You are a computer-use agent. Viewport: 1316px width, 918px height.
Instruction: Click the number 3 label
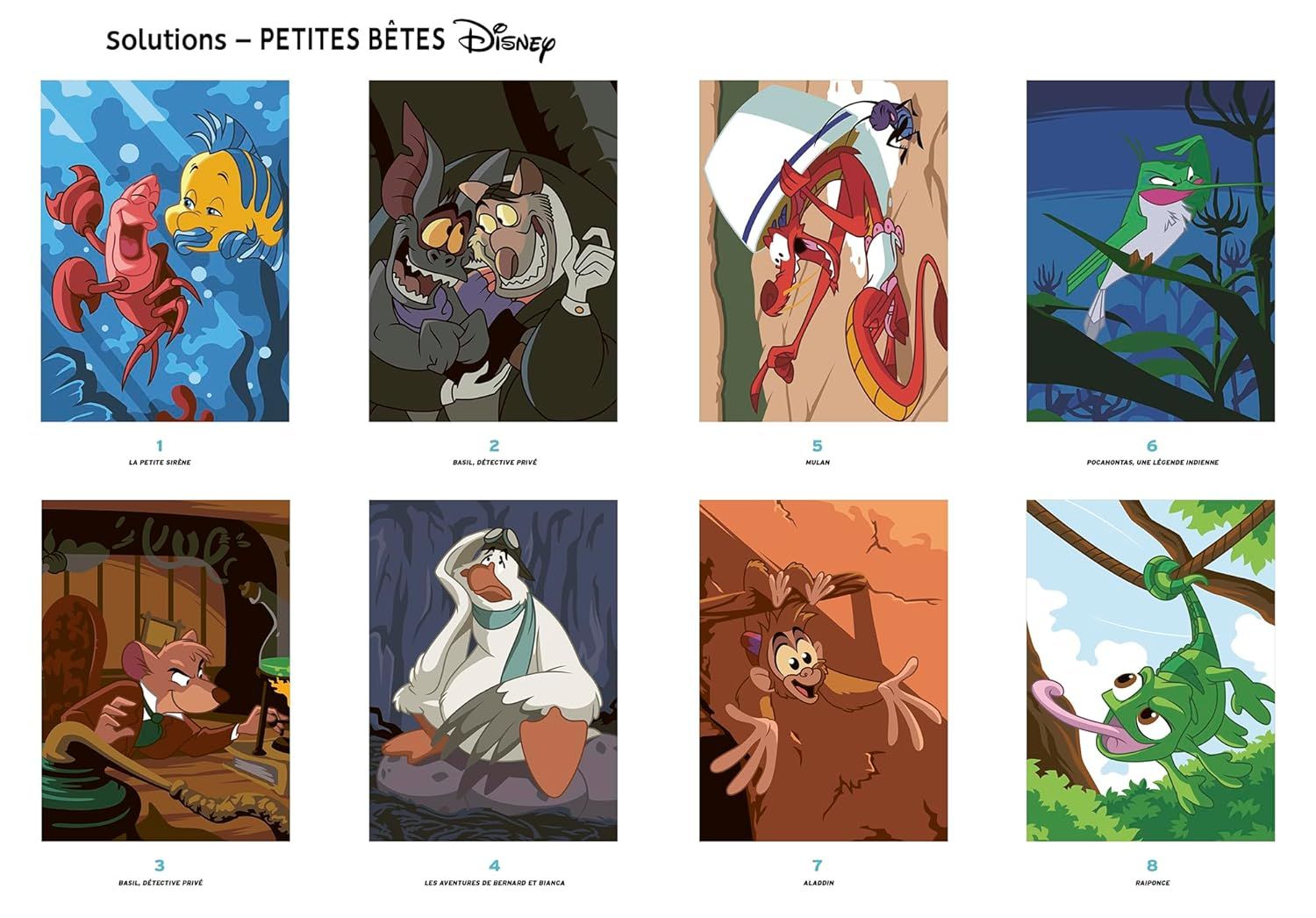[160, 865]
